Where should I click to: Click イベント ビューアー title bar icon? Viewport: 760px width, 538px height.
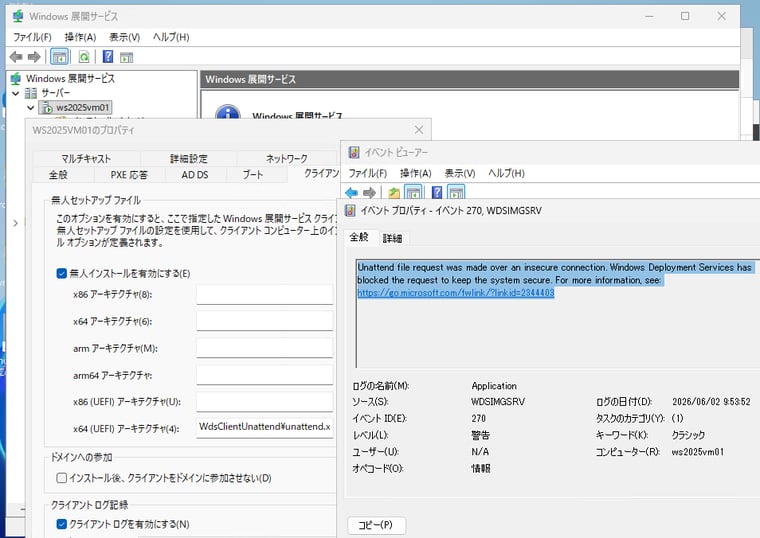(x=354, y=153)
